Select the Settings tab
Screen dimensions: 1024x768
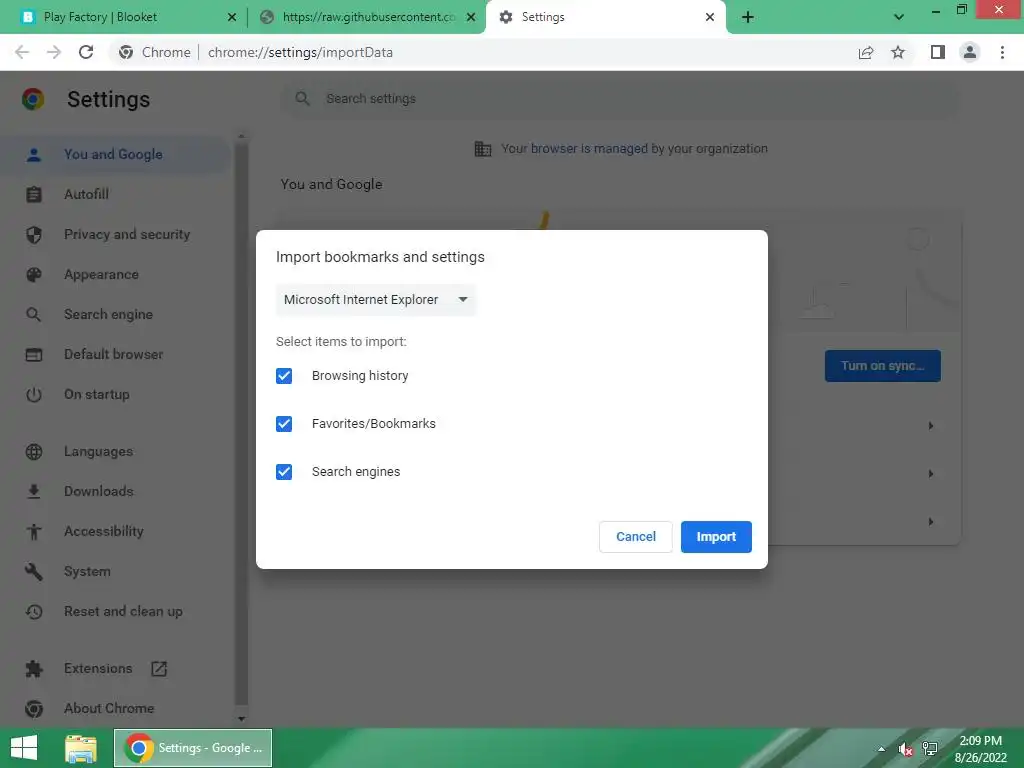pyautogui.click(x=604, y=17)
